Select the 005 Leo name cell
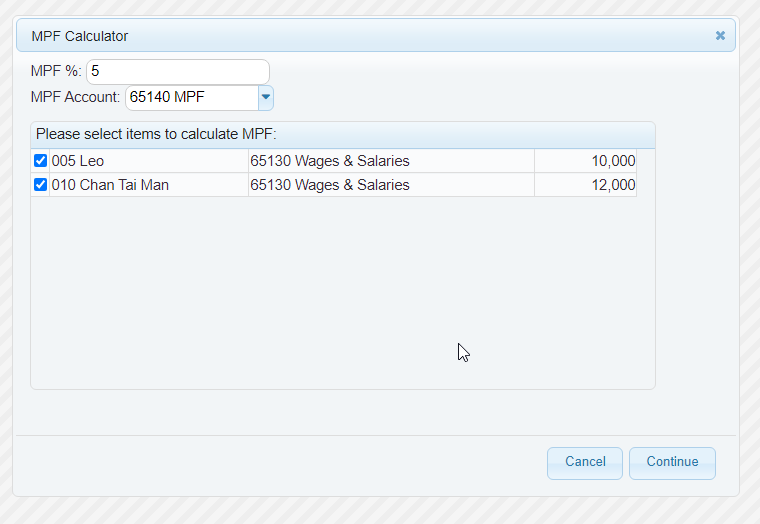This screenshot has width=760, height=524. coord(148,161)
